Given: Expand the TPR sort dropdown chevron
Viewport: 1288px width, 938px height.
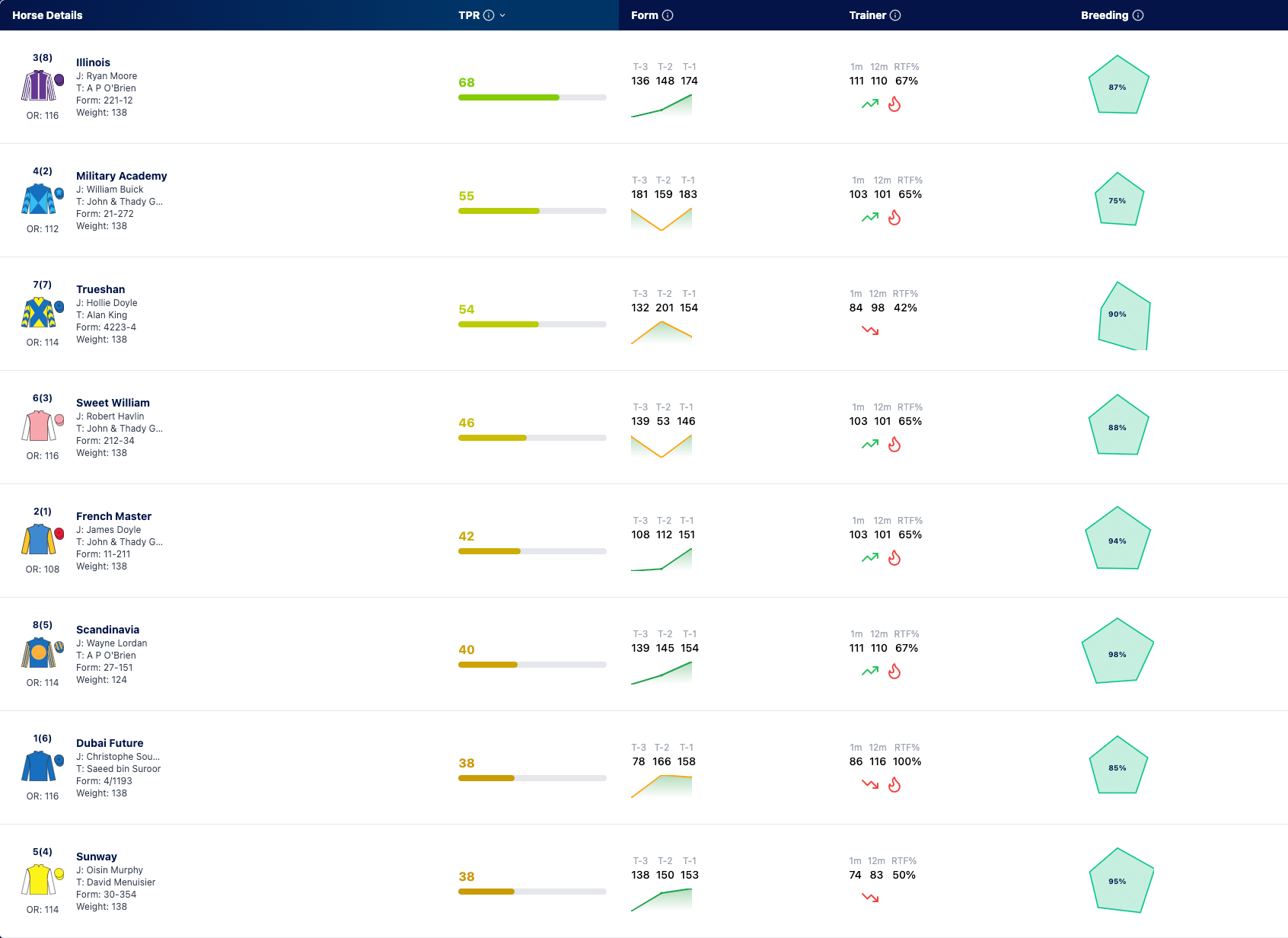Looking at the screenshot, I should click(x=502, y=15).
